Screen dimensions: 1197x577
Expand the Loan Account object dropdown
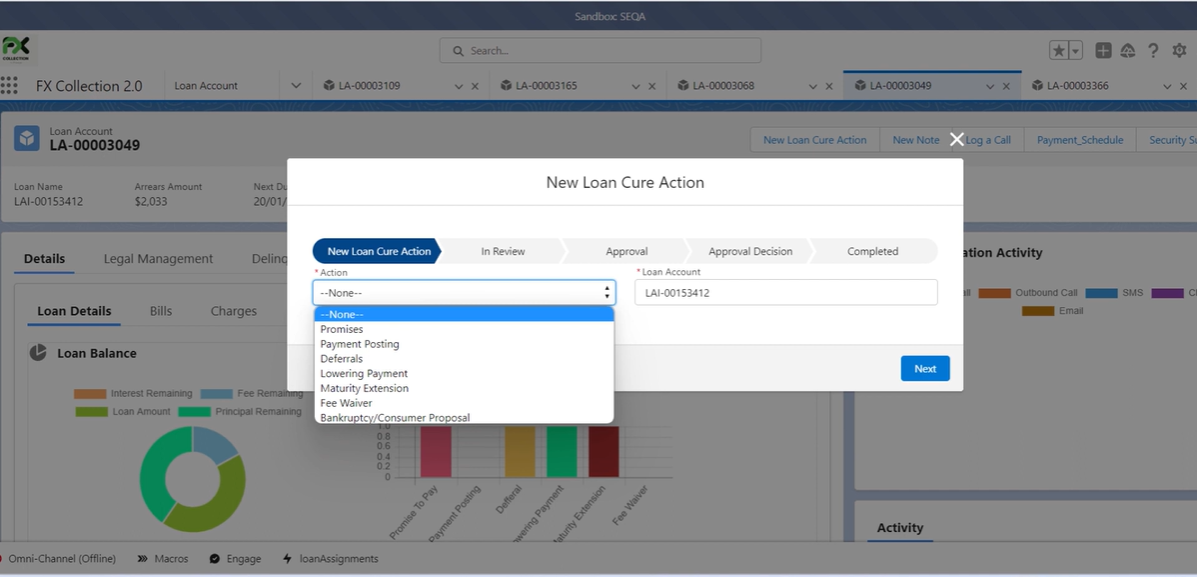(295, 85)
